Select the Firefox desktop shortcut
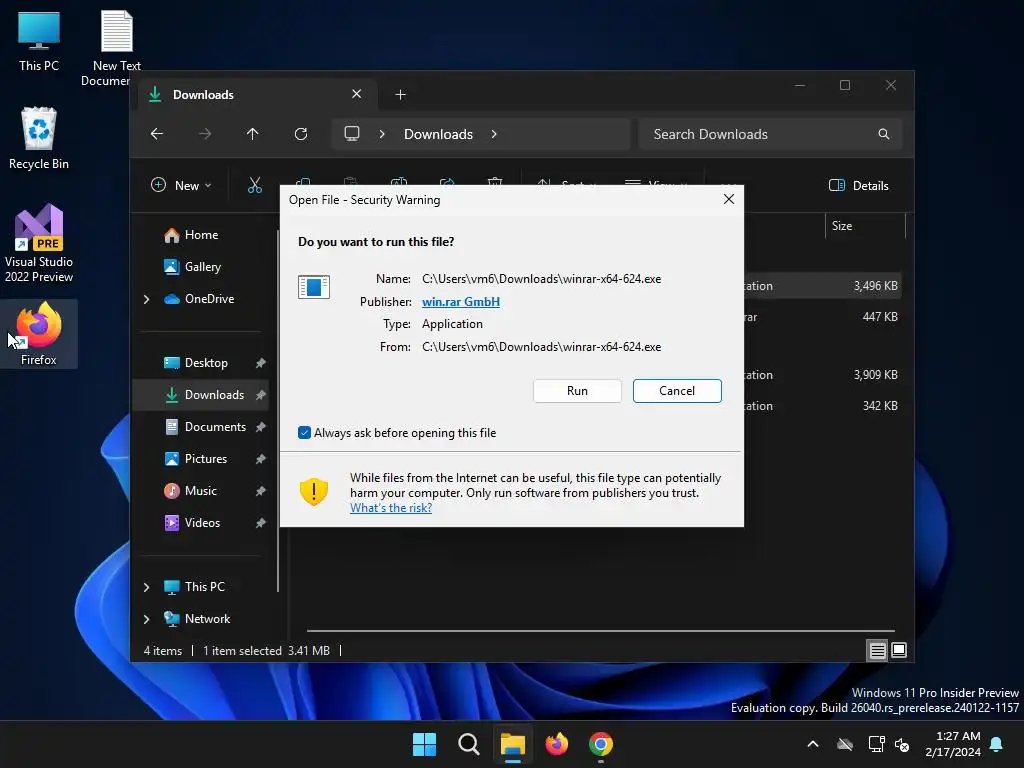Screen dimensions: 1024x768 39,334
